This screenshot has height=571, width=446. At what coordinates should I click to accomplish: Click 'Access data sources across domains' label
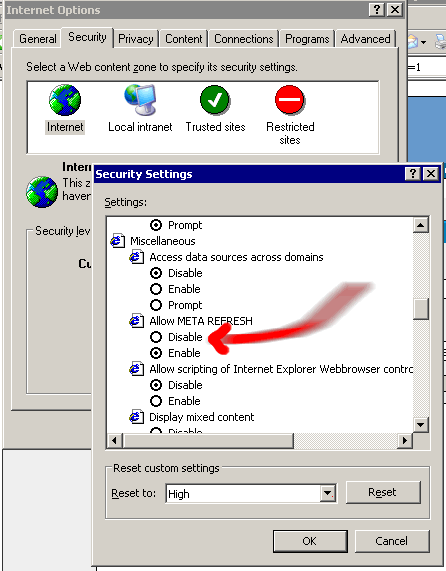(x=236, y=257)
